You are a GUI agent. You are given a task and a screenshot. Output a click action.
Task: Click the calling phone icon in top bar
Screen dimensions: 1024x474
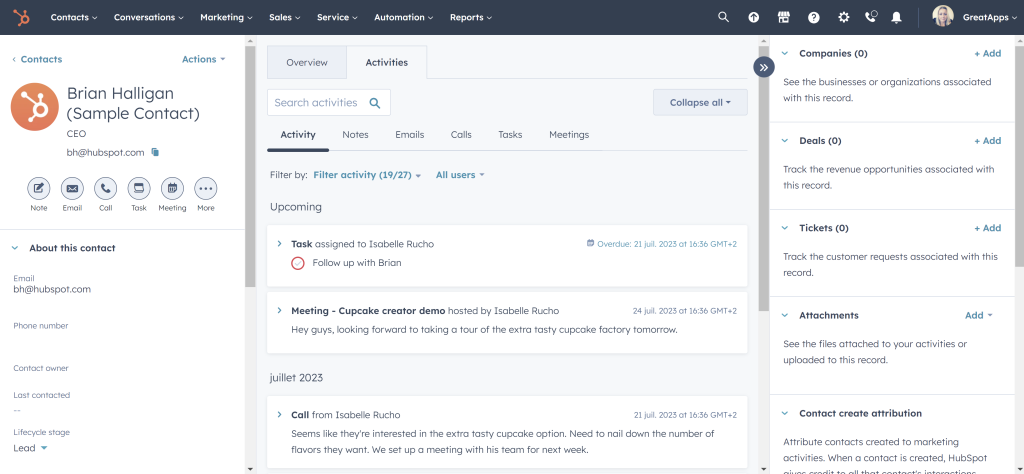[x=871, y=17]
